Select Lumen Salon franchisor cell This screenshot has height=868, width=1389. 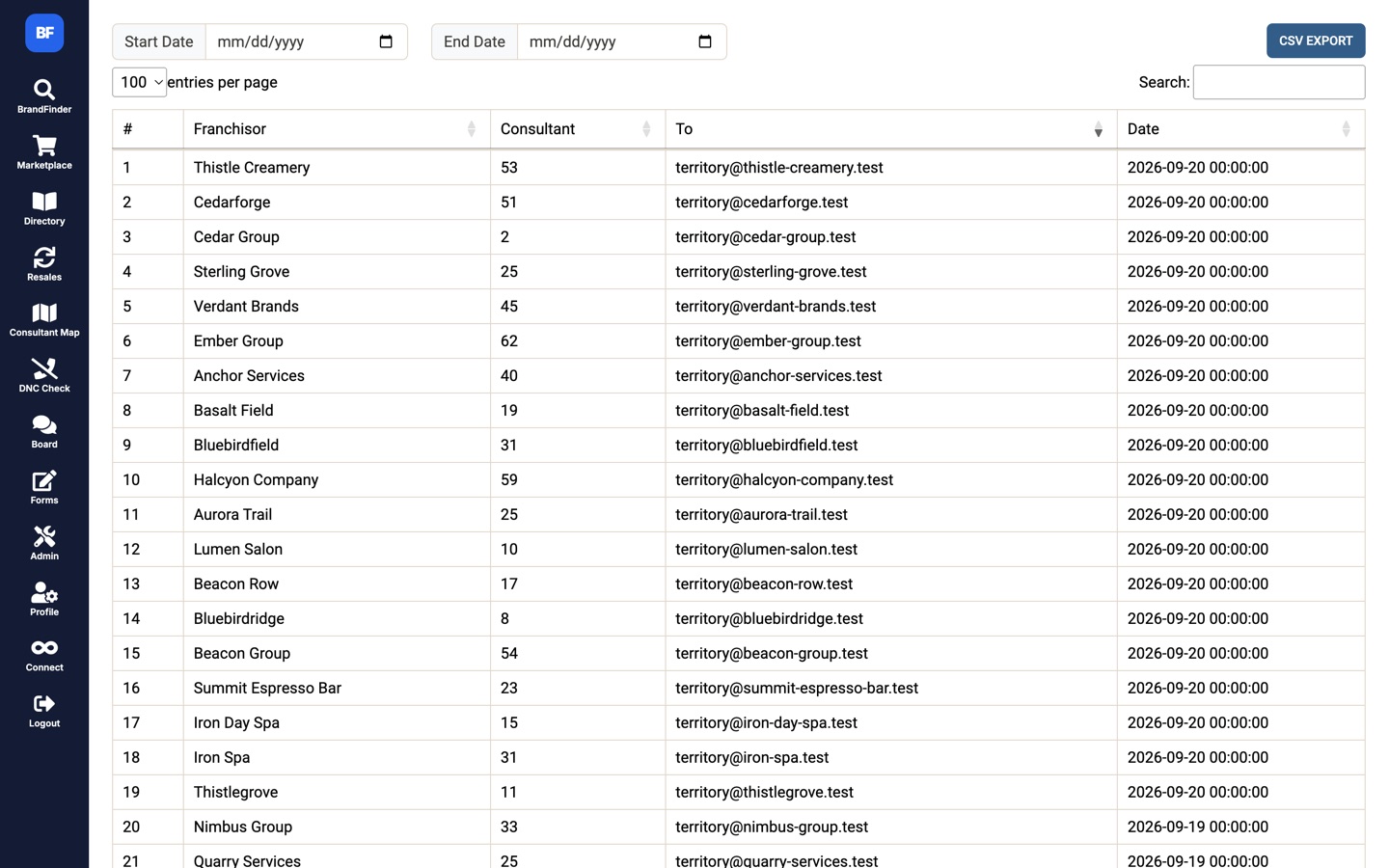click(337, 550)
